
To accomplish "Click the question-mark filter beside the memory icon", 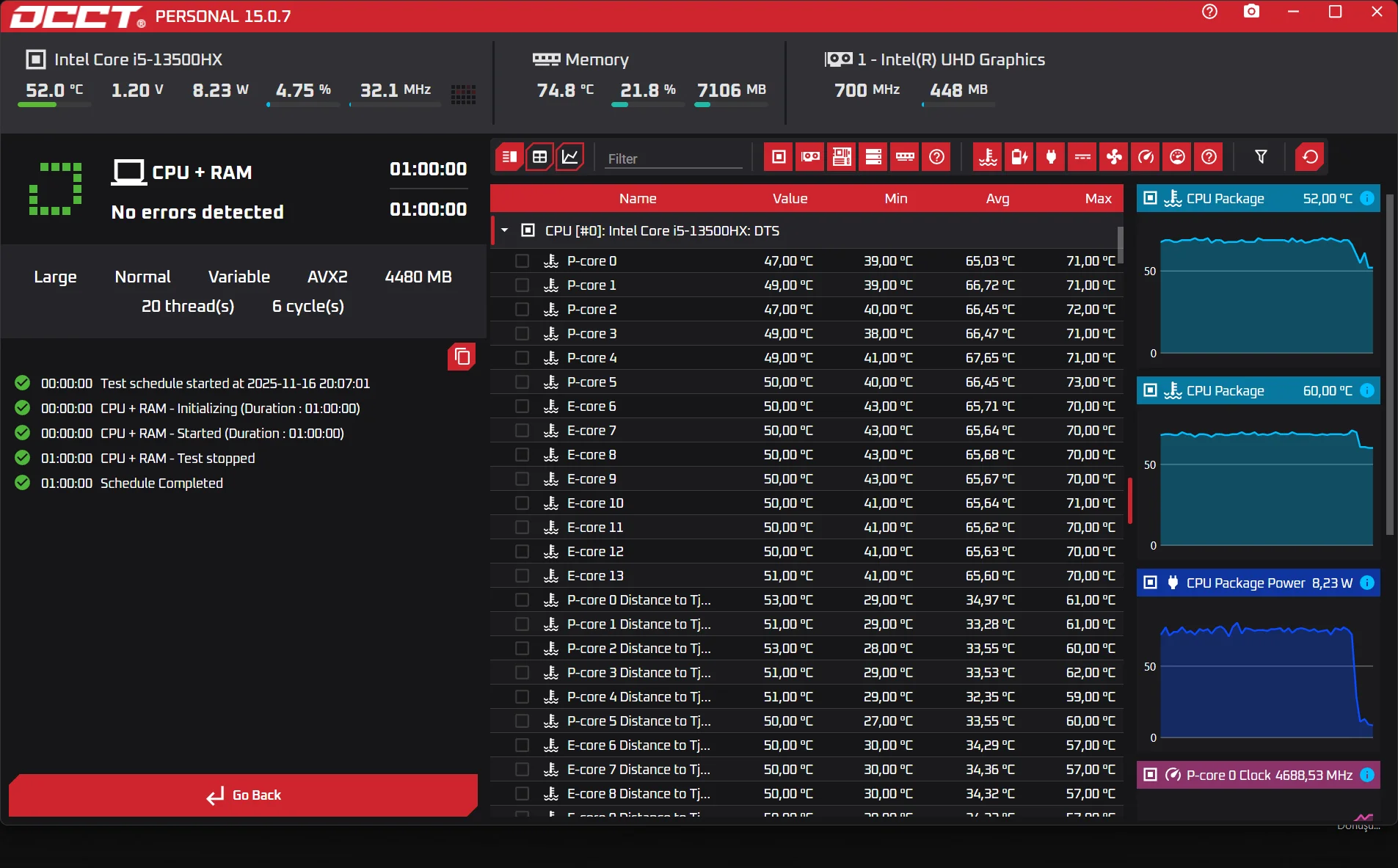I will [937, 157].
